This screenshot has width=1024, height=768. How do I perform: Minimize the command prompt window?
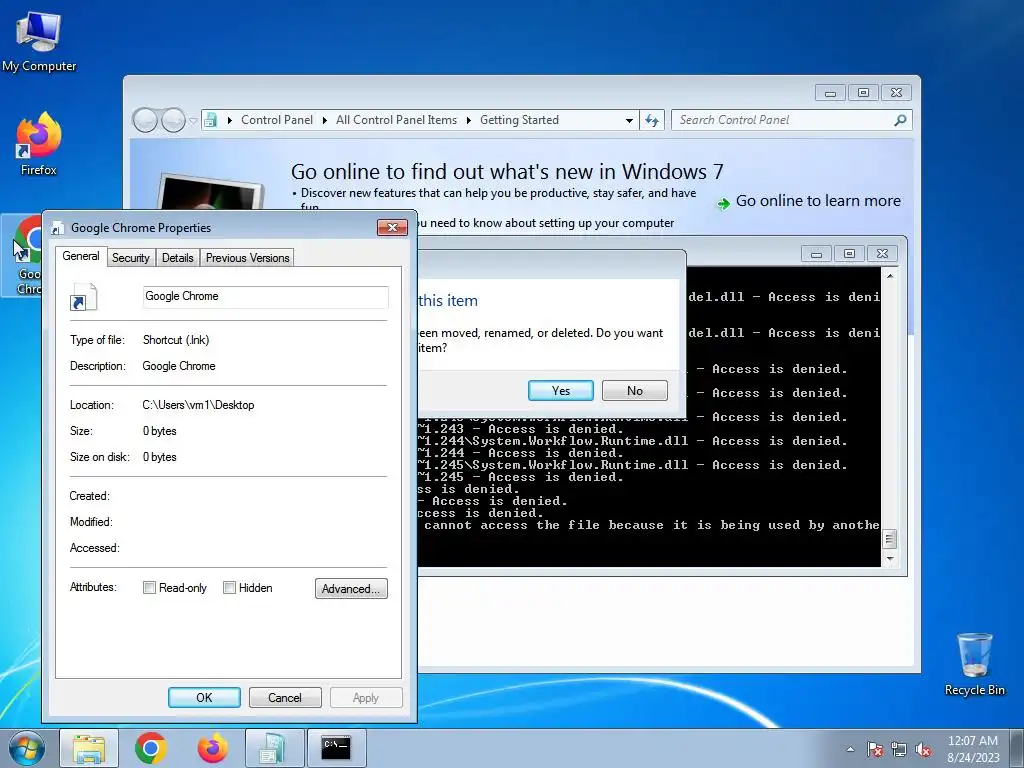[x=816, y=253]
